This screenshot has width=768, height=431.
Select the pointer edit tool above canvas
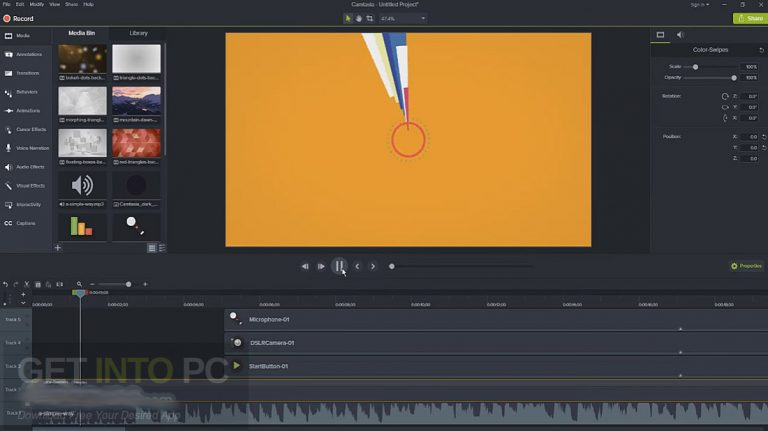(x=348, y=19)
